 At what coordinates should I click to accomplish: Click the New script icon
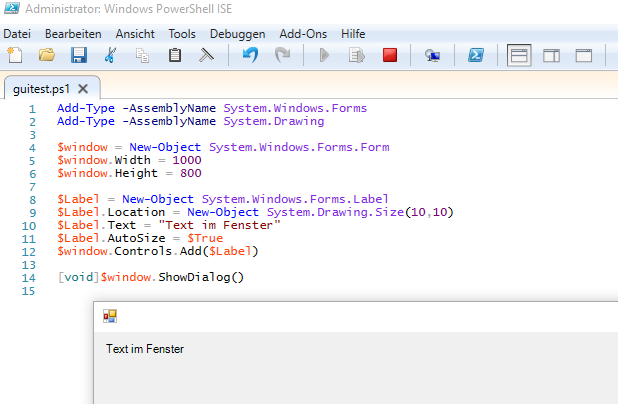[x=14, y=56]
